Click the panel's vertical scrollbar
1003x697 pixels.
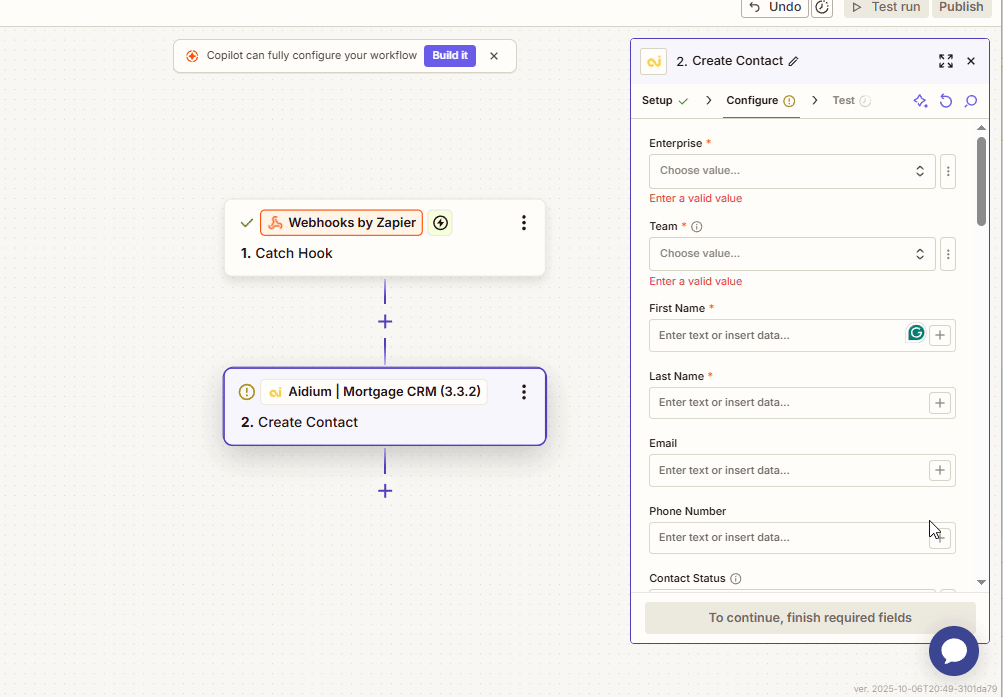click(981, 180)
